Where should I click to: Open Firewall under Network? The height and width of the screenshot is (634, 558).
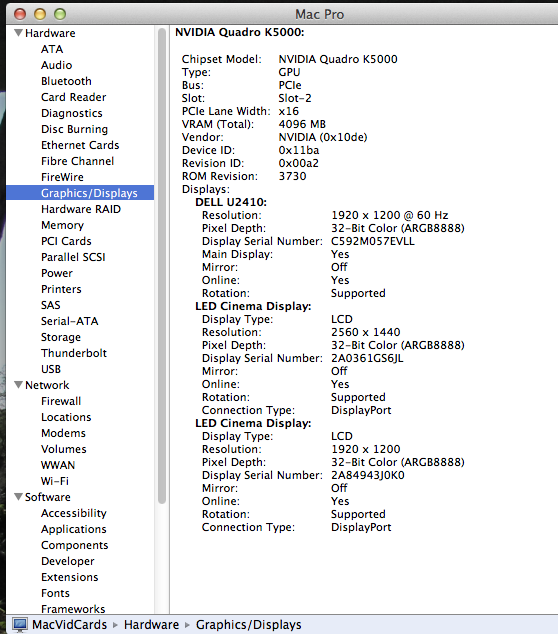click(61, 401)
